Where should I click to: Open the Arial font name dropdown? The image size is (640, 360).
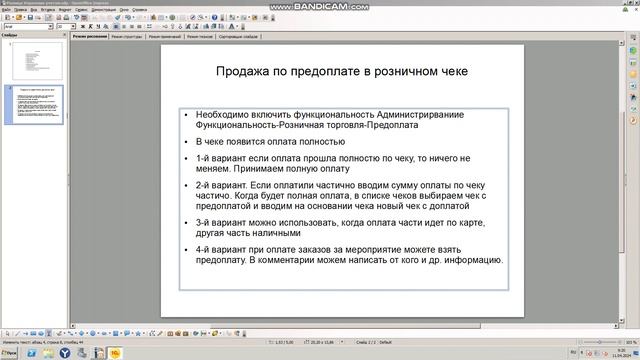point(50,27)
